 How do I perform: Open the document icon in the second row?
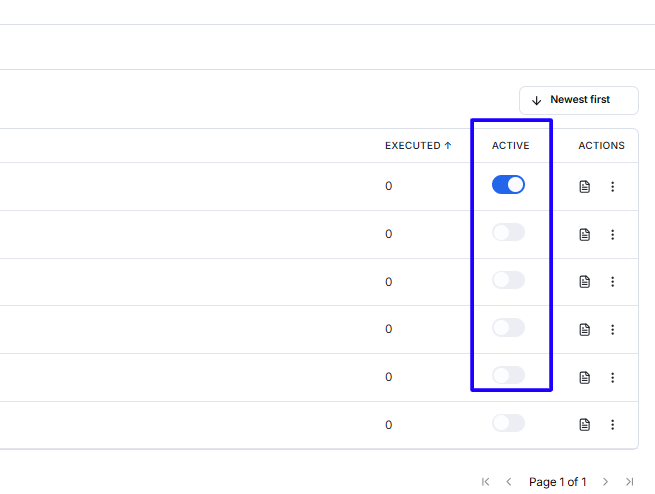pyautogui.click(x=584, y=235)
